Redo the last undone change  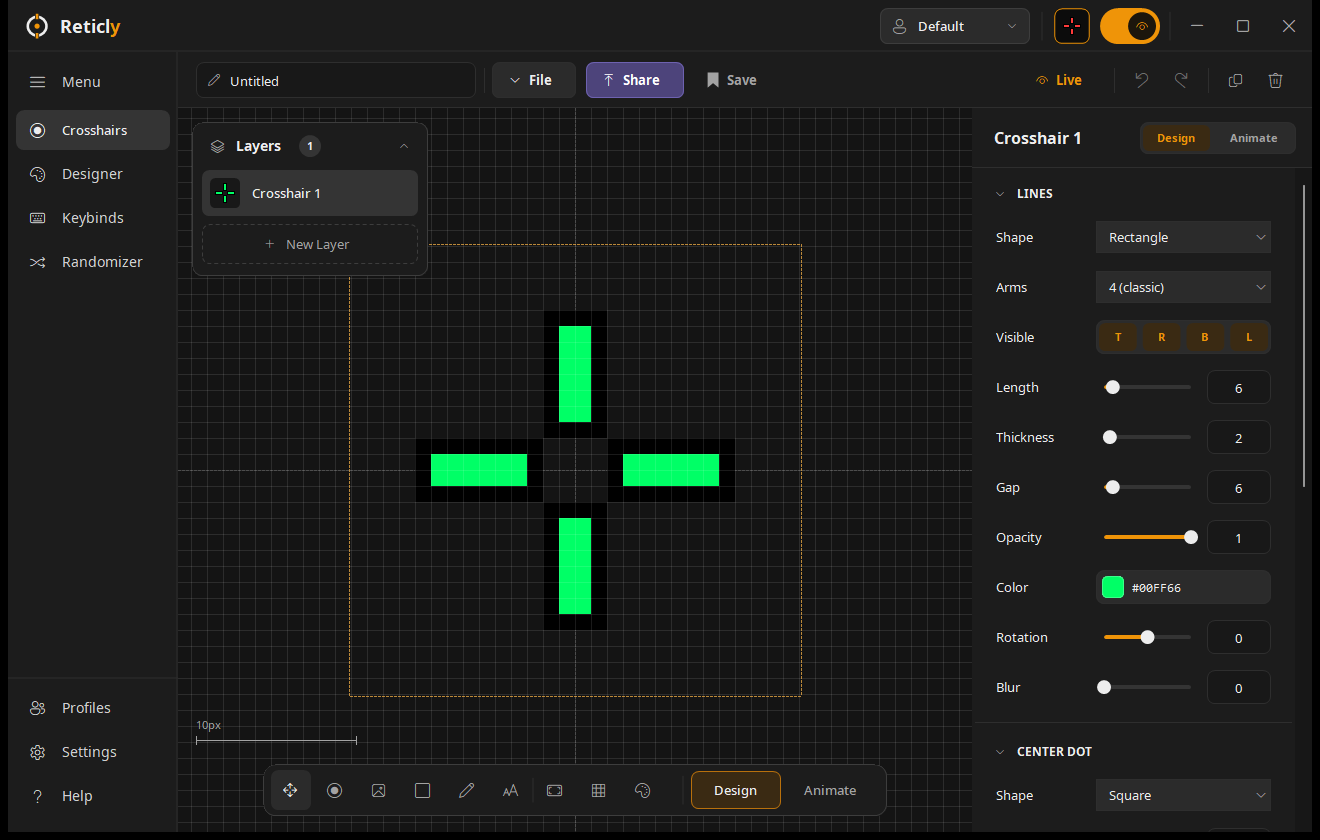click(1181, 80)
